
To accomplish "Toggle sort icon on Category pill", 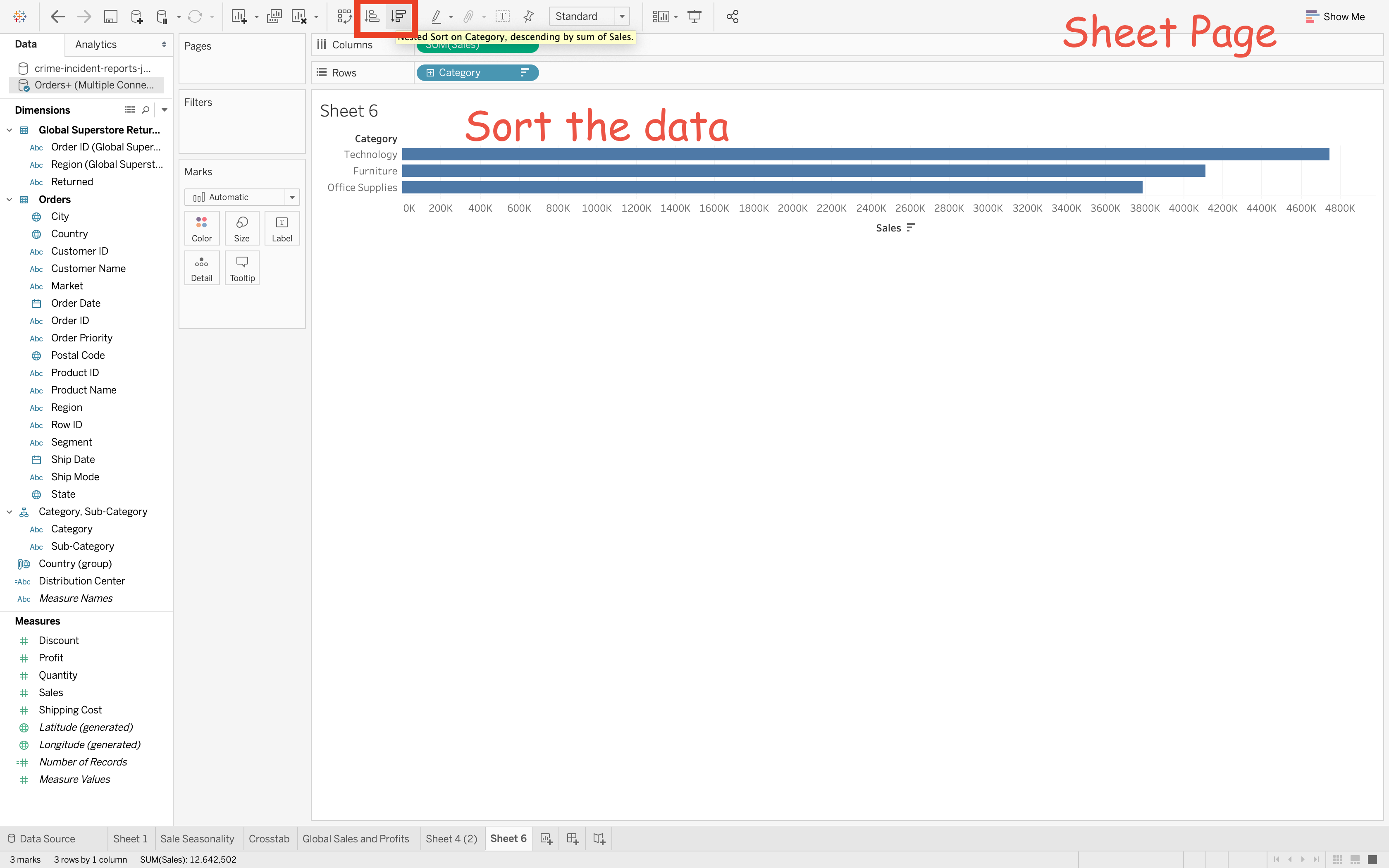I will click(524, 73).
